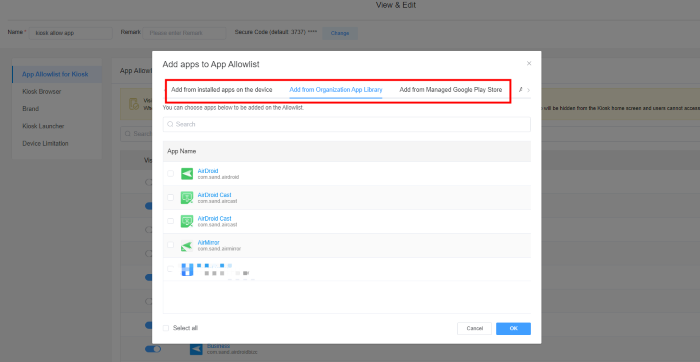
Task: Show more tabs with the right arrow
Action: point(529,90)
